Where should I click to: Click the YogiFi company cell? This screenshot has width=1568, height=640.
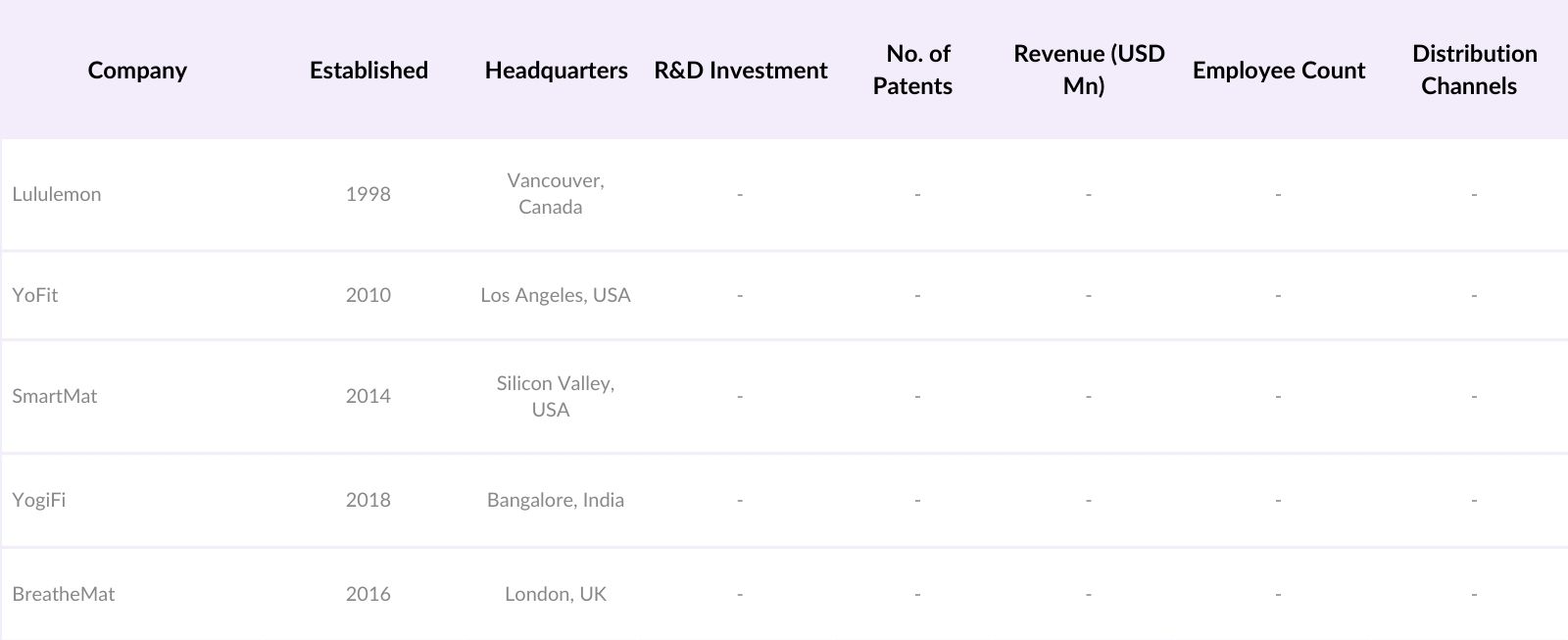39,500
